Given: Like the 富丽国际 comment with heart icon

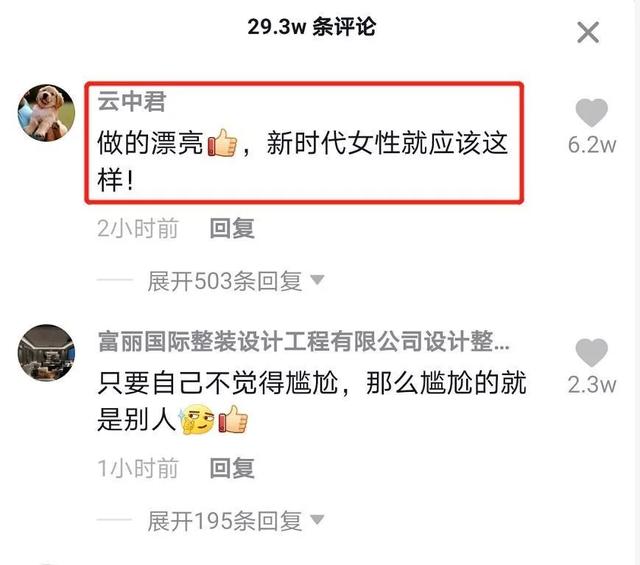Looking at the screenshot, I should pyautogui.click(x=591, y=353).
